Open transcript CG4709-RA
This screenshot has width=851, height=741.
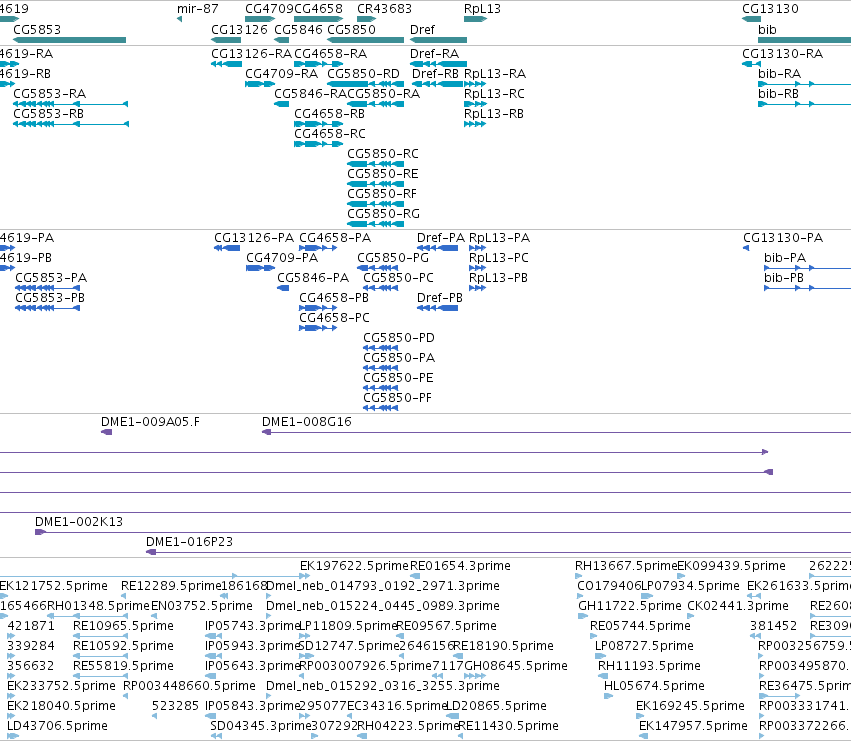pyautogui.click(x=282, y=74)
